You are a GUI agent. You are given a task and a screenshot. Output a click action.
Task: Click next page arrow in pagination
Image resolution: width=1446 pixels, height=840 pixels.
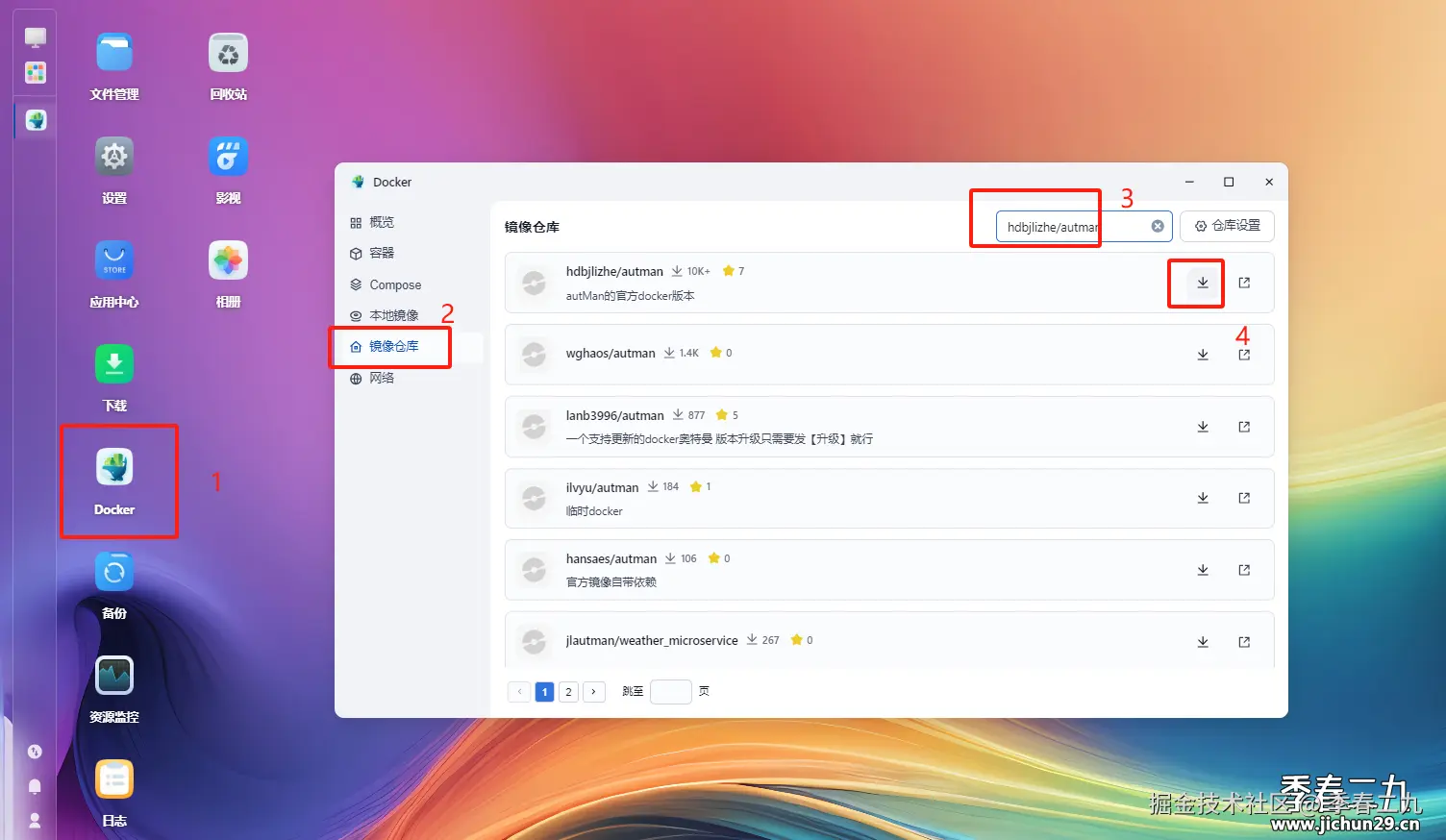[594, 692]
